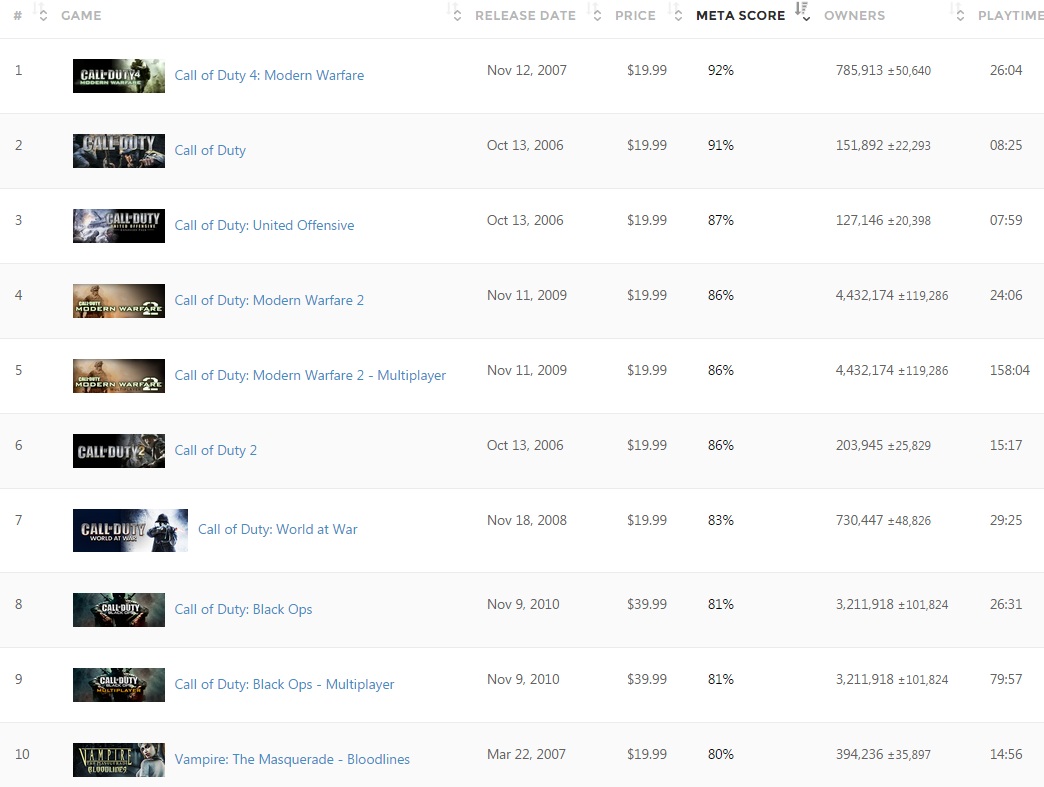Image resolution: width=1044 pixels, height=787 pixels.
Task: Sort the list by Release Date header
Action: point(525,16)
